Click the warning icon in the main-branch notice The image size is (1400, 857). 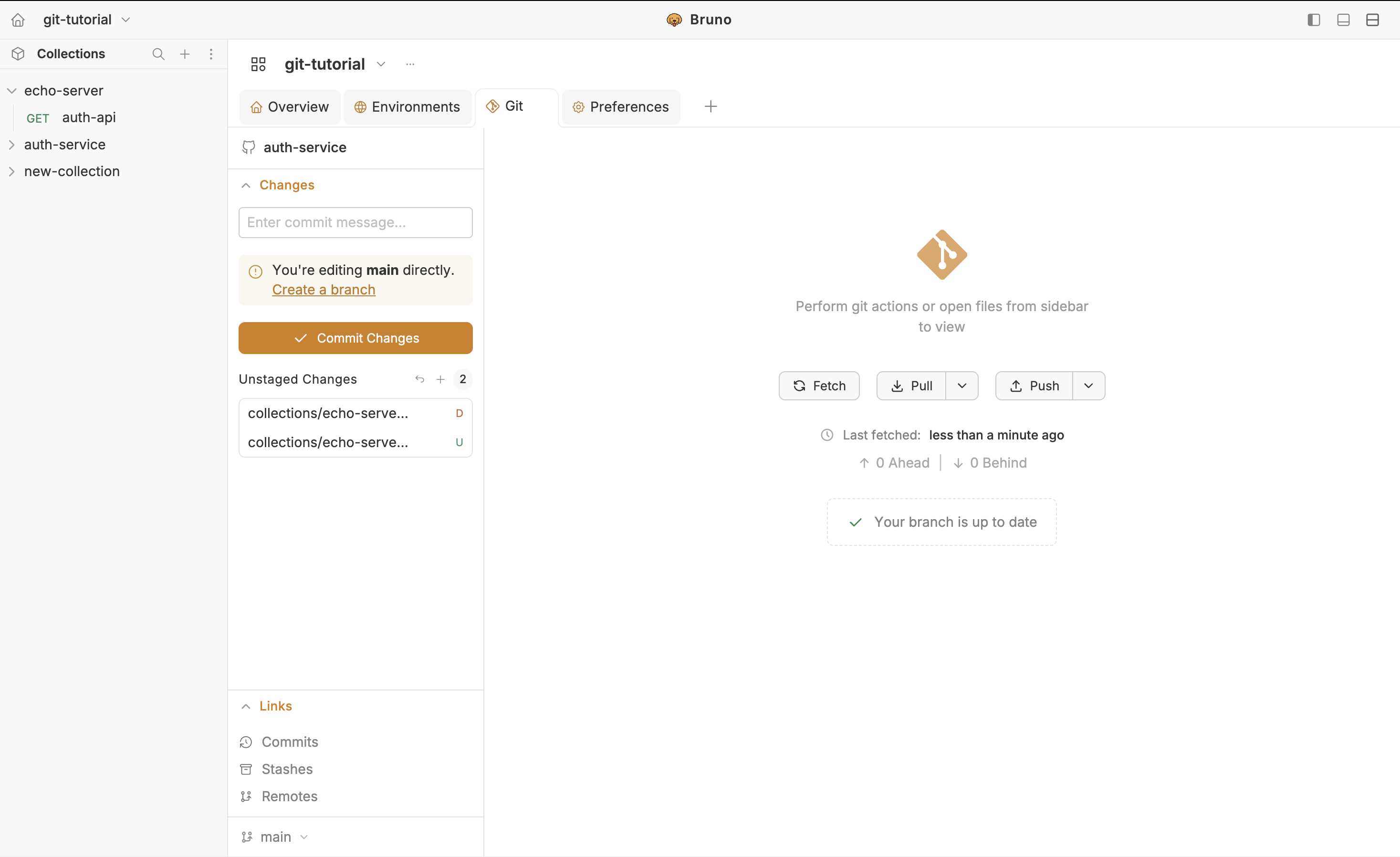256,272
